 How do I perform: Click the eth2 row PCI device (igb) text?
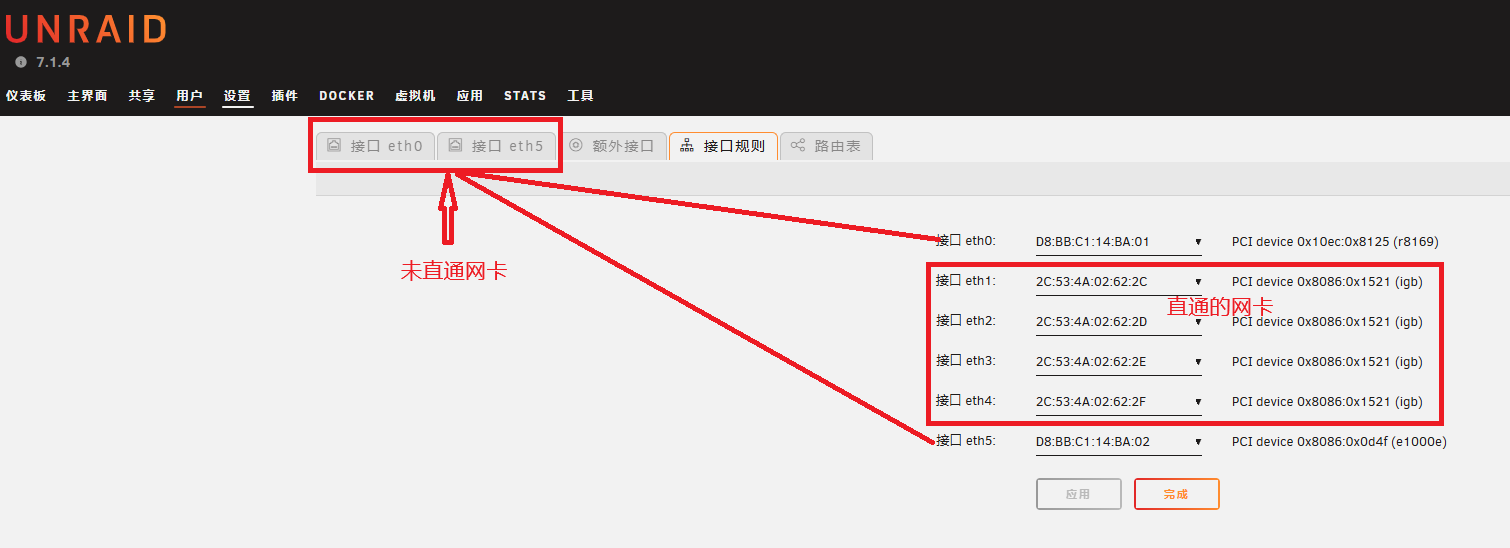click(x=1327, y=322)
